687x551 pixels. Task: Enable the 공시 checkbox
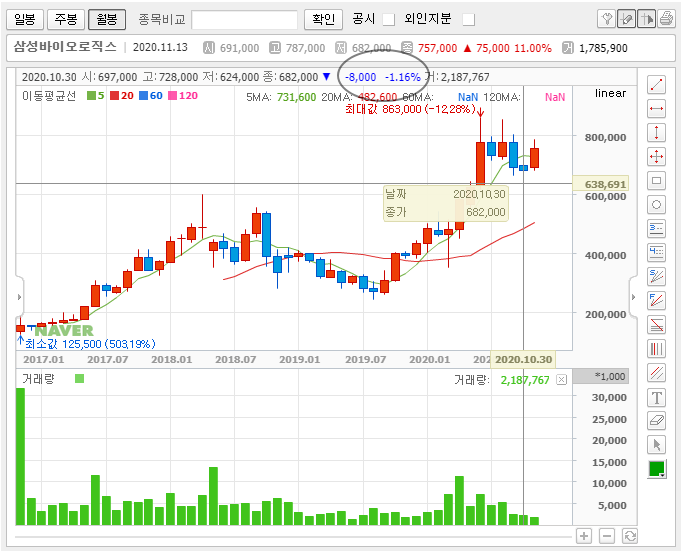tap(388, 19)
